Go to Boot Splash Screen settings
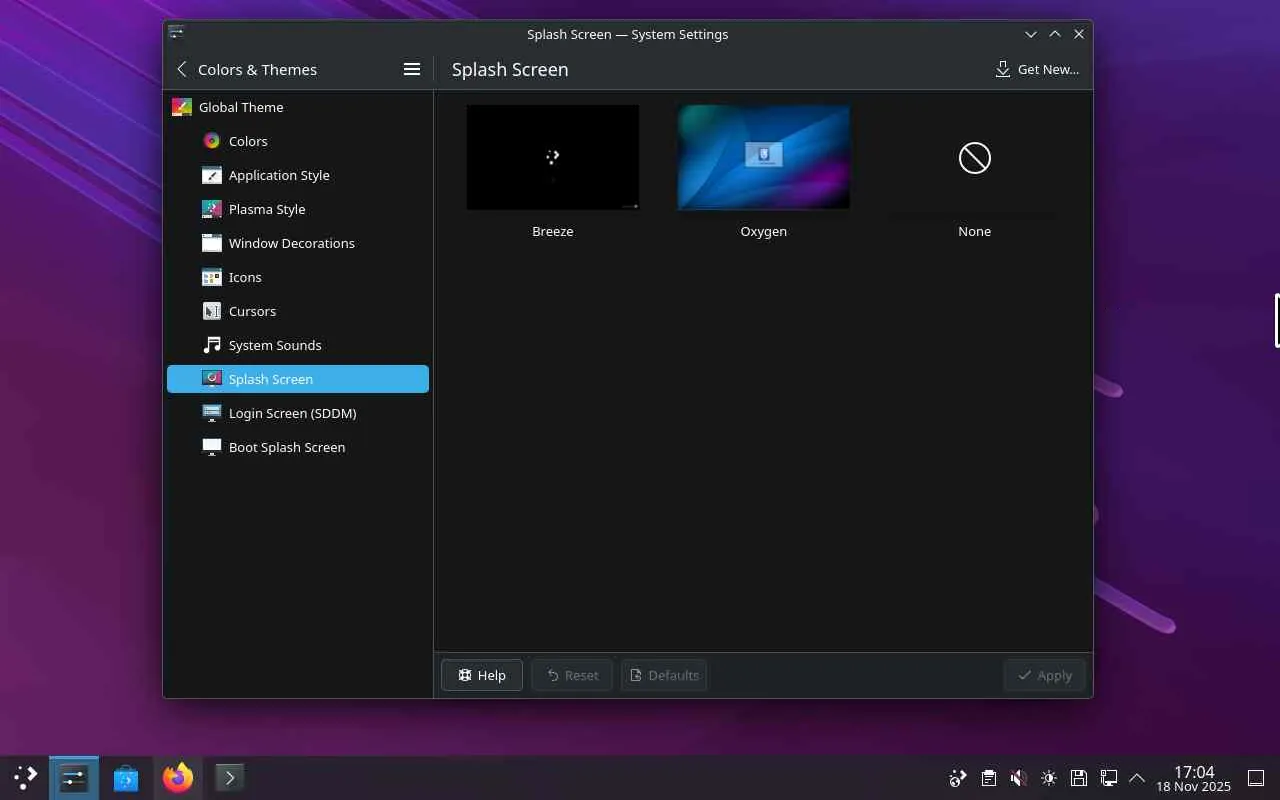 (x=298, y=447)
